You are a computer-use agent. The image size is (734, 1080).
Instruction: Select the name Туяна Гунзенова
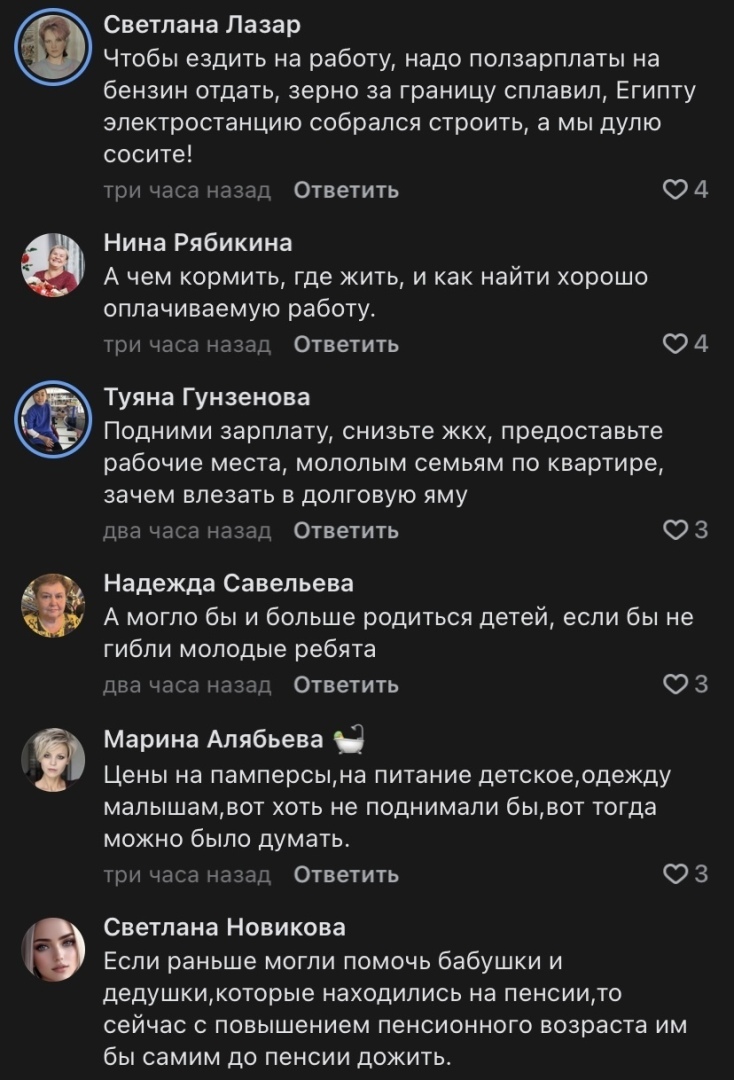(207, 397)
